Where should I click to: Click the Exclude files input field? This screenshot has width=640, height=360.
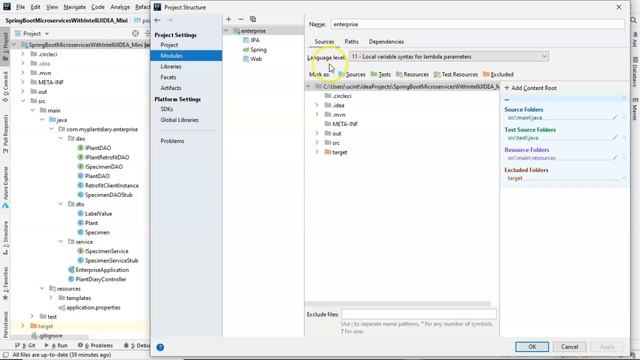[x=418, y=314]
